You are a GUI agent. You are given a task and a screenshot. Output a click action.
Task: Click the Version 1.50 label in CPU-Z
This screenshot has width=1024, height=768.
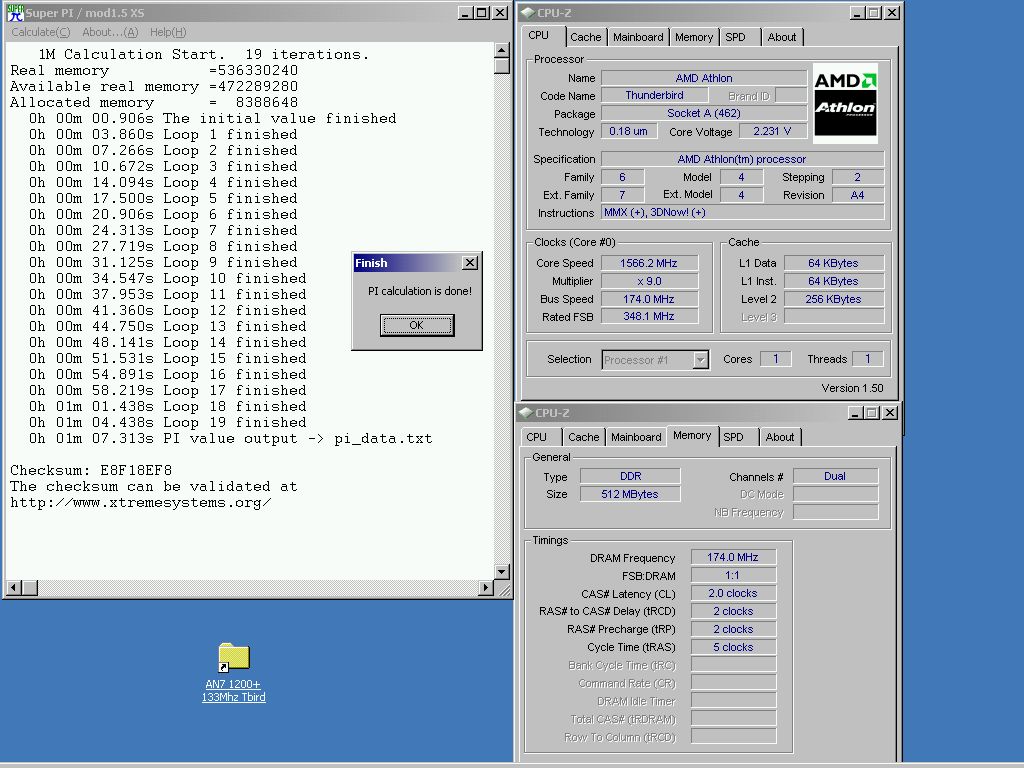(x=852, y=388)
